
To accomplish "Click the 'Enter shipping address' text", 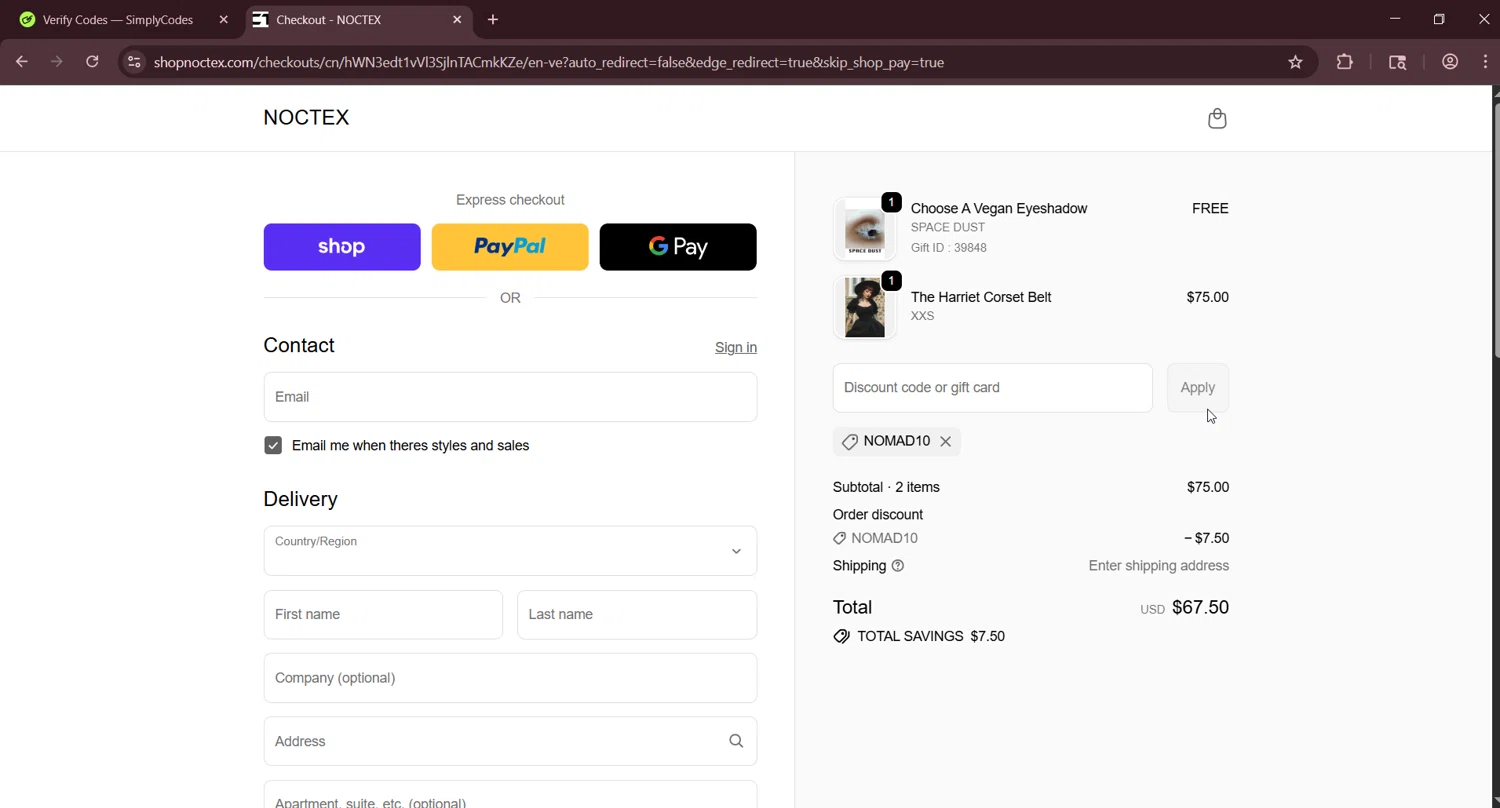I will [x=1159, y=566].
